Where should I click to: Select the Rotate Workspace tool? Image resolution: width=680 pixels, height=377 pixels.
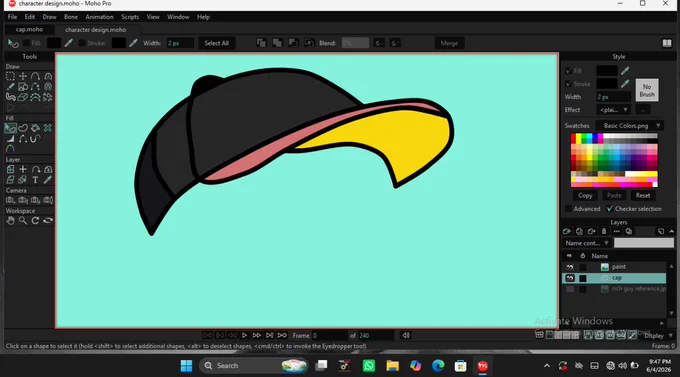click(36, 220)
